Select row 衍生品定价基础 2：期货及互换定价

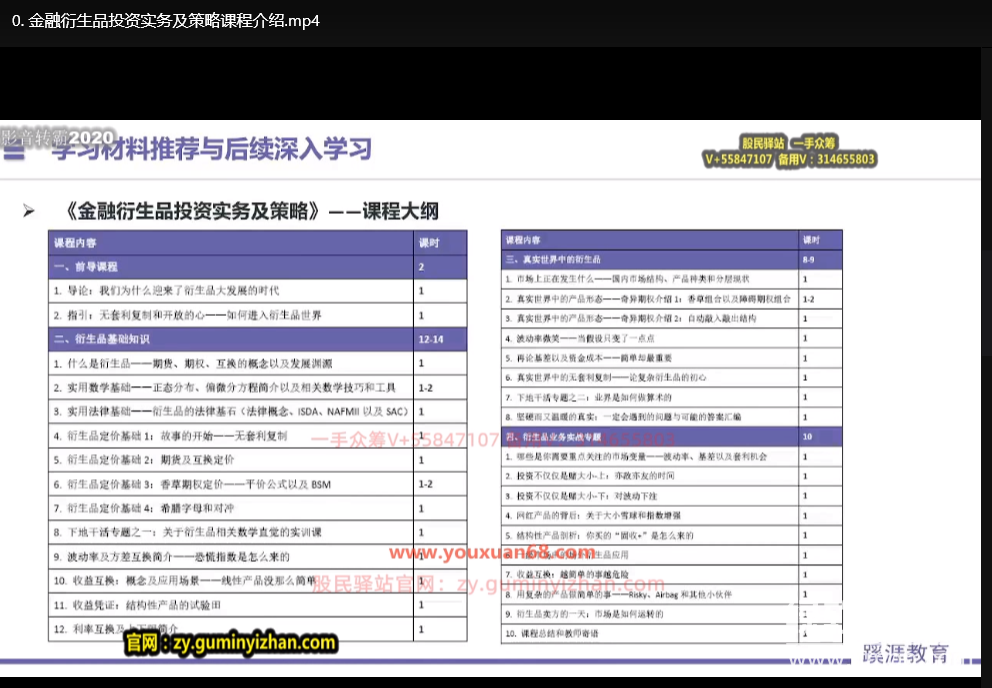click(x=257, y=460)
